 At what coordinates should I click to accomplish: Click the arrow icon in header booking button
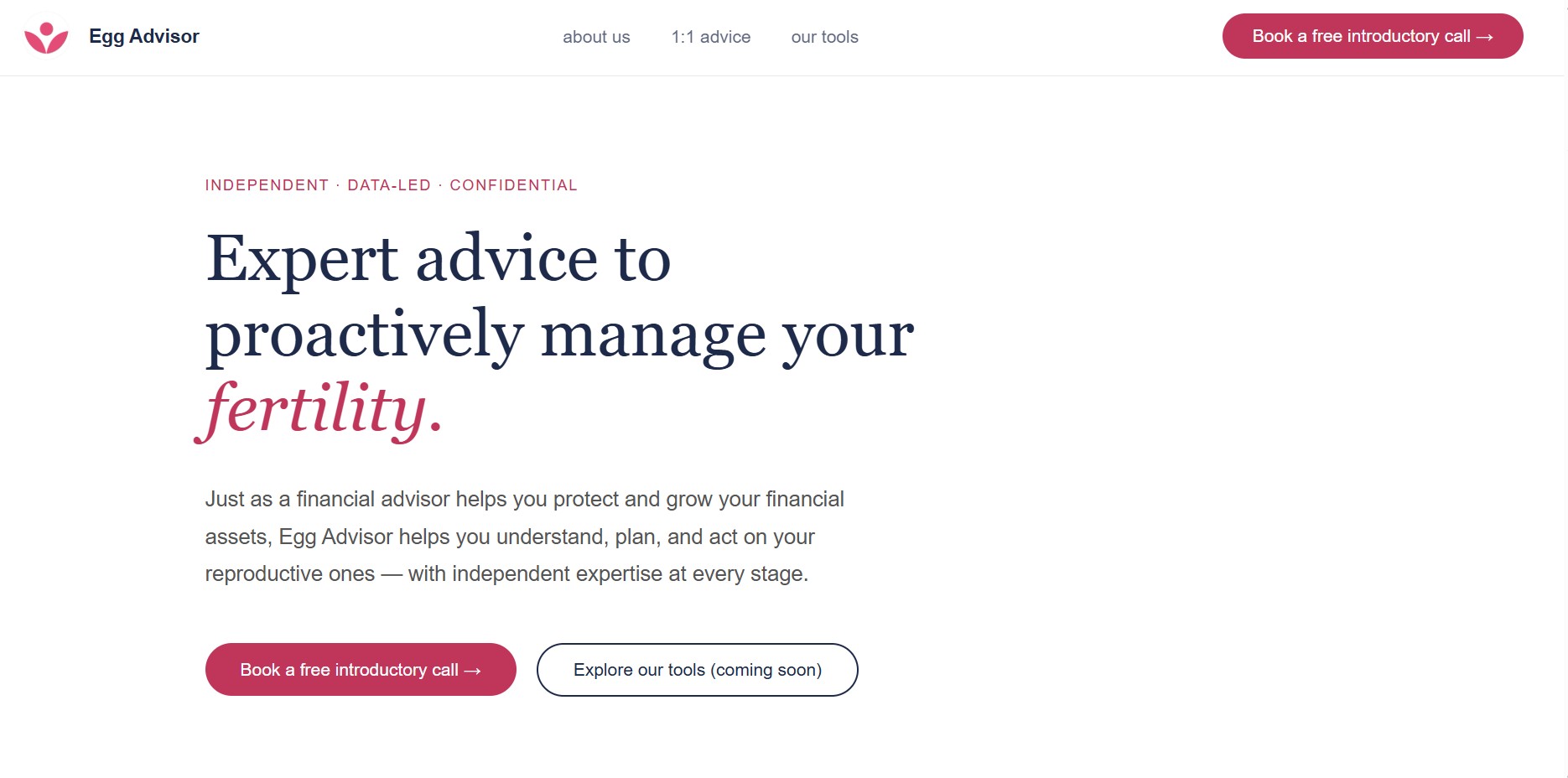[1485, 37]
